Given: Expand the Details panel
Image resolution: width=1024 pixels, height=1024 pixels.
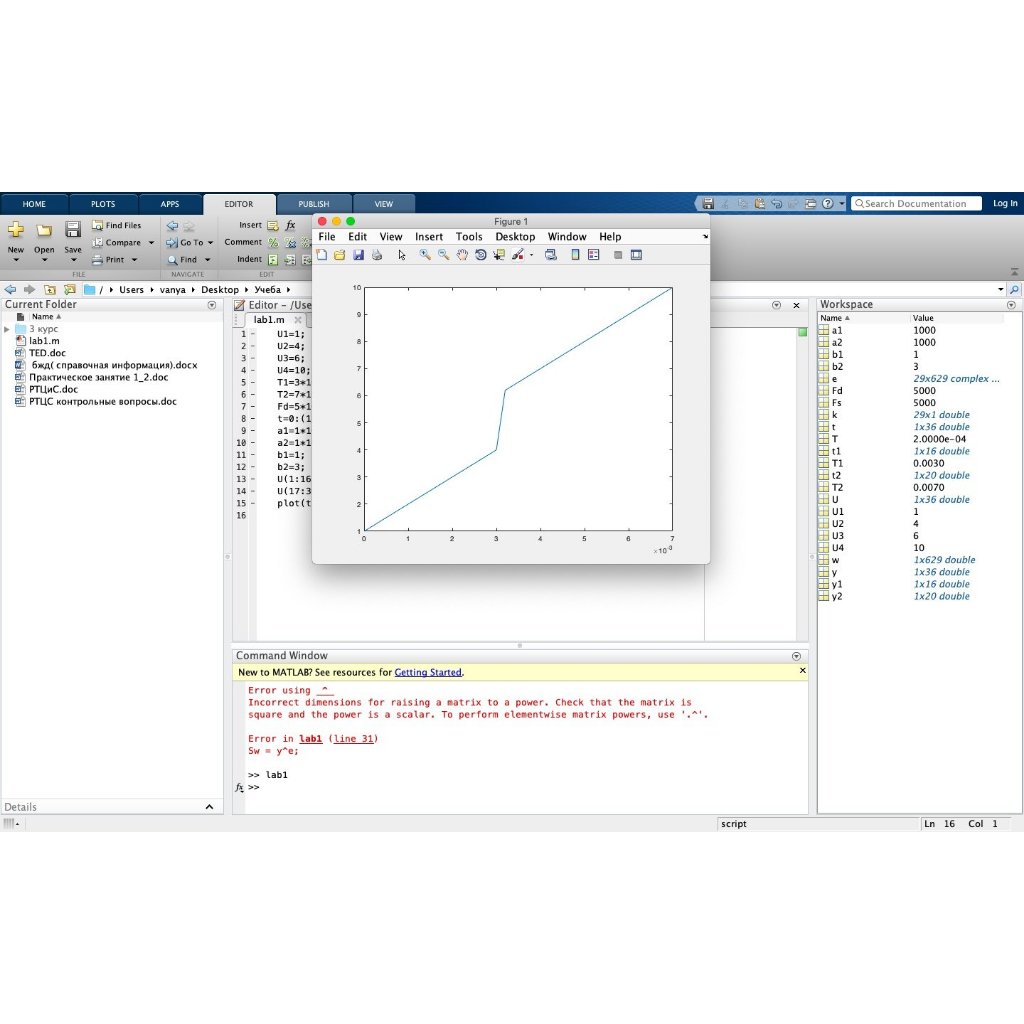Looking at the screenshot, I should (209, 807).
